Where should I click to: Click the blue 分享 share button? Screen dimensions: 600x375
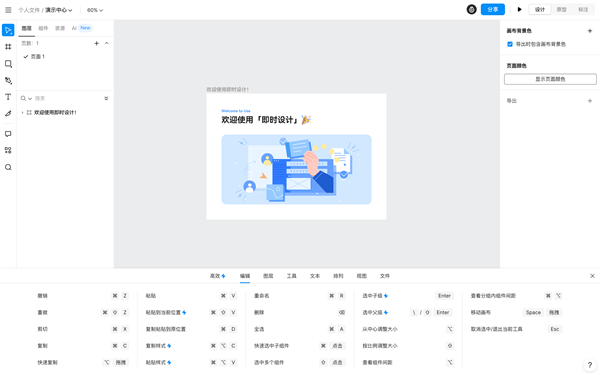point(493,10)
